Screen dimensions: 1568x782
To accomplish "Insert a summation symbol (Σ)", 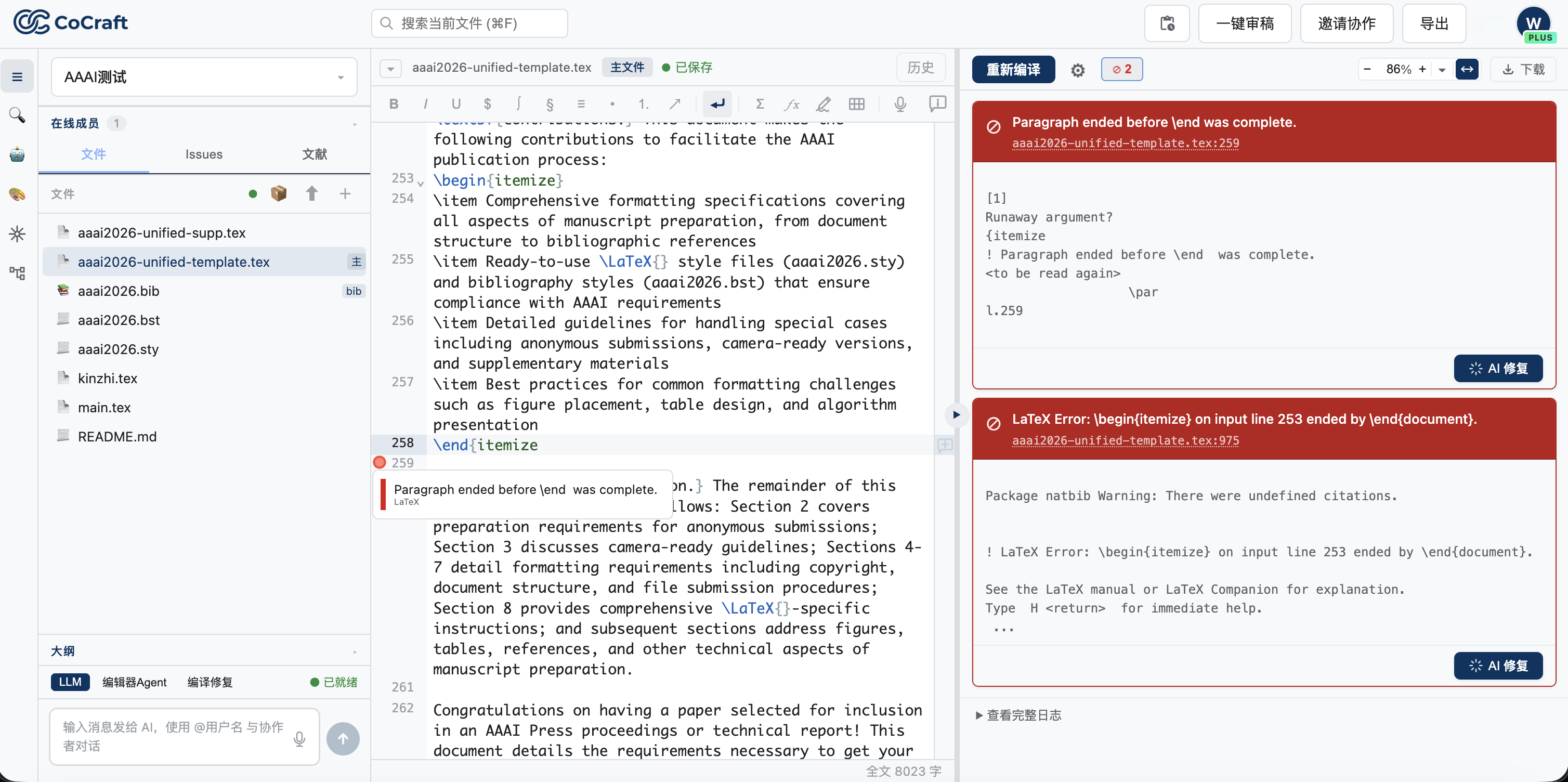I will click(x=760, y=104).
